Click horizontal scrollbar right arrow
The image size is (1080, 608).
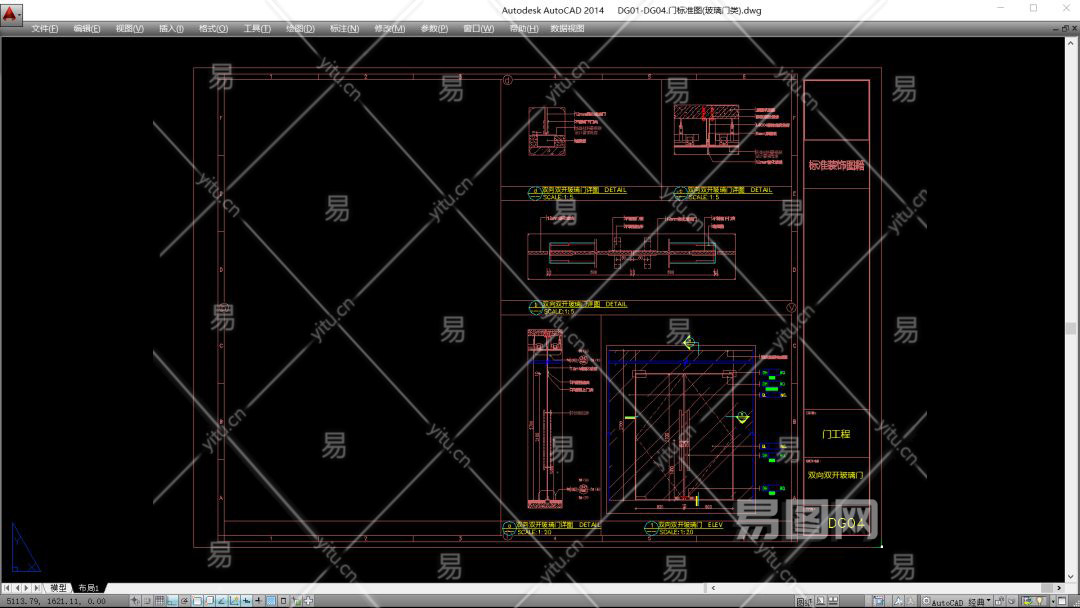click(x=1059, y=588)
